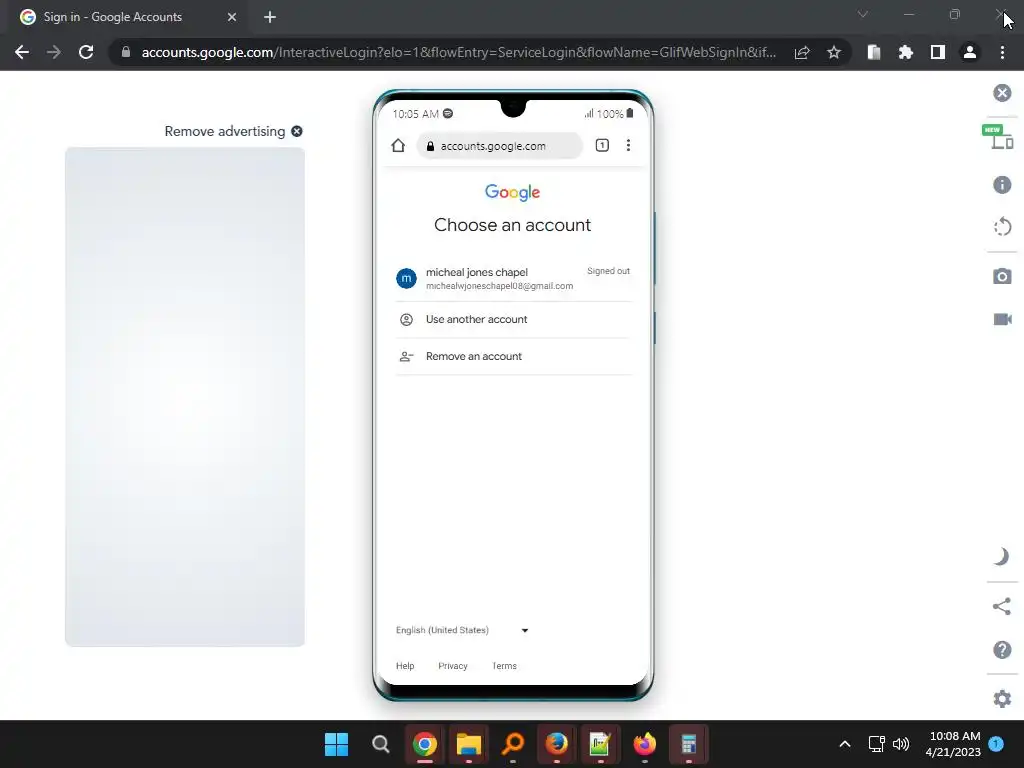The image size is (1024, 768).
Task: Click the Google logo on the sign-in page
Action: pos(513,192)
